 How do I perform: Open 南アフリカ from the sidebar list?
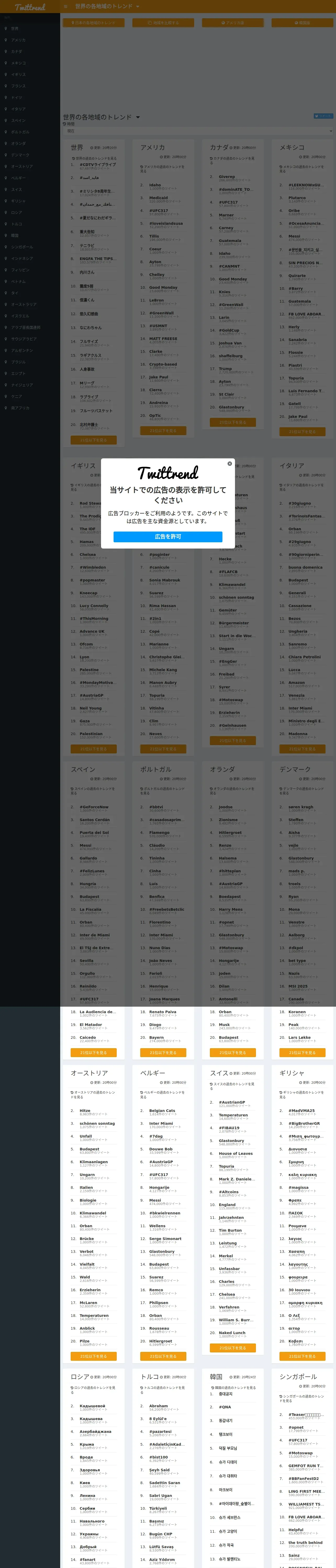pos(20,408)
